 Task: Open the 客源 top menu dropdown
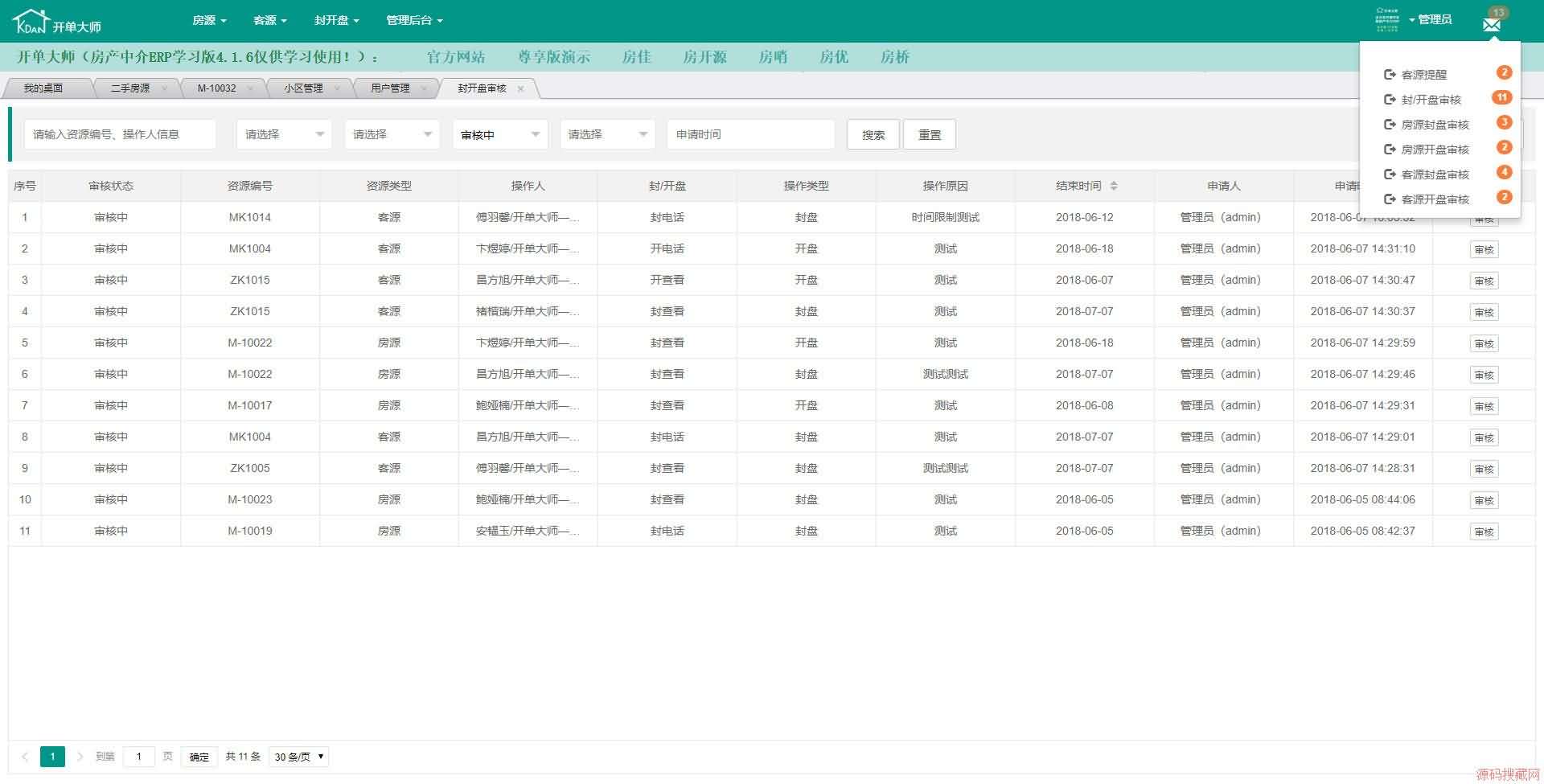[x=270, y=20]
